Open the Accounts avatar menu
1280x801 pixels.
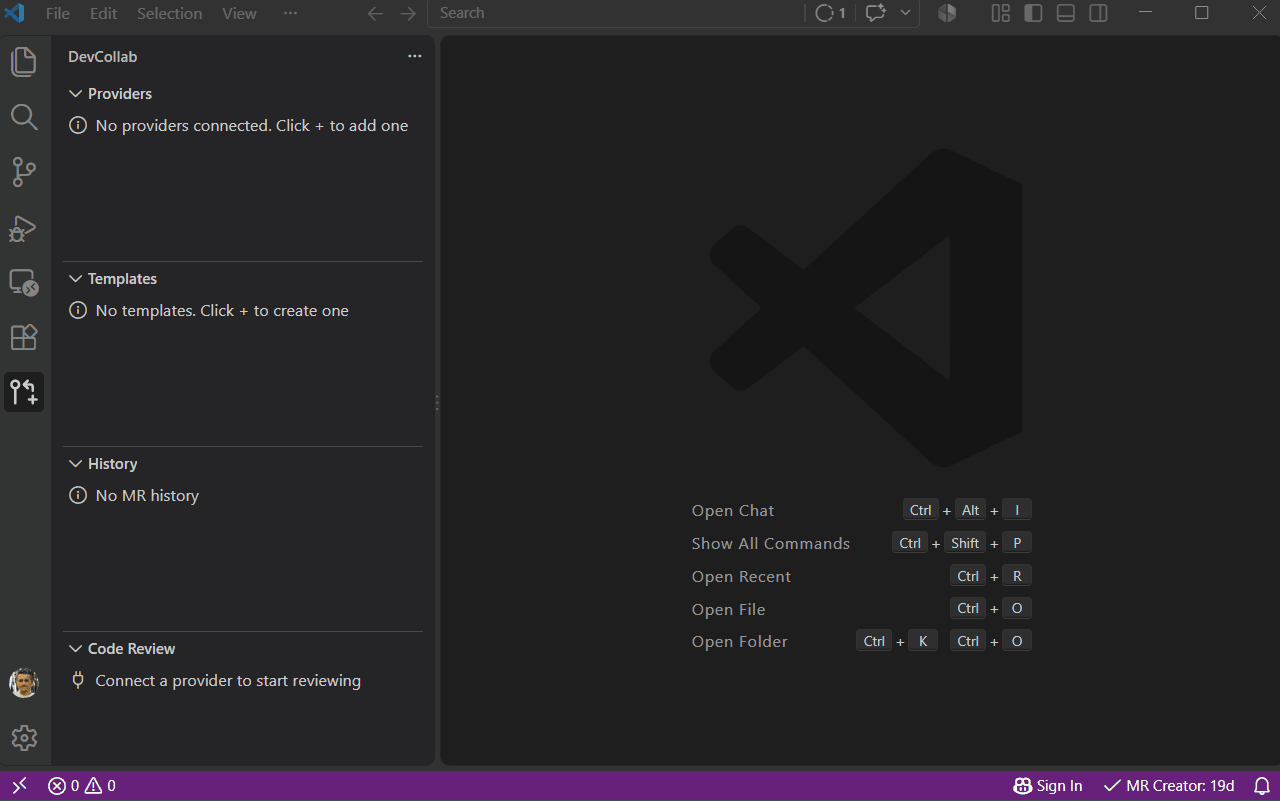[24, 683]
